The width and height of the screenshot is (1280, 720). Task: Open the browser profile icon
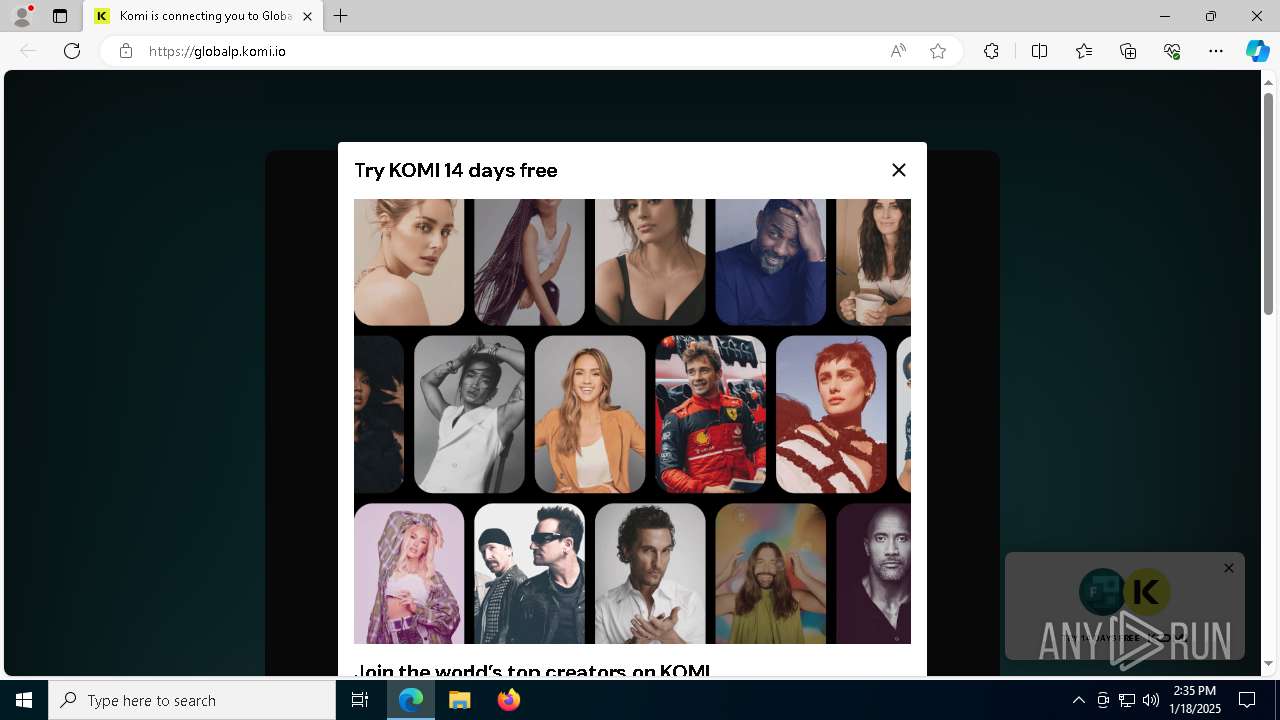tap(21, 16)
